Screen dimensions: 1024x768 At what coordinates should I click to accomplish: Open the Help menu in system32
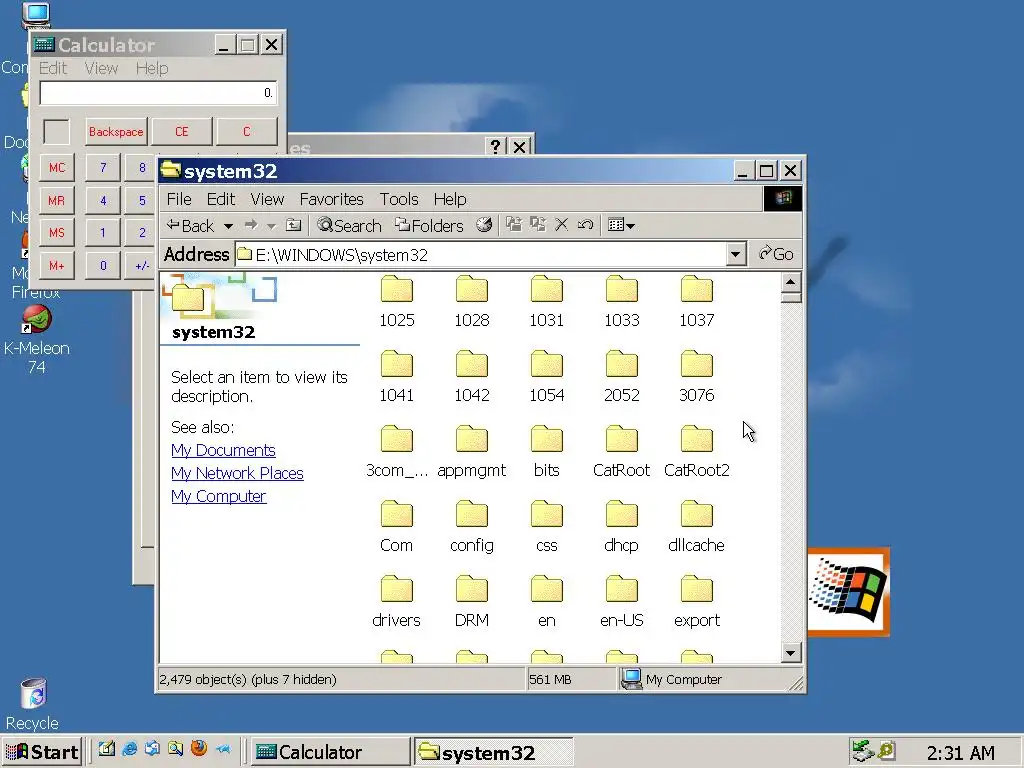click(x=450, y=199)
